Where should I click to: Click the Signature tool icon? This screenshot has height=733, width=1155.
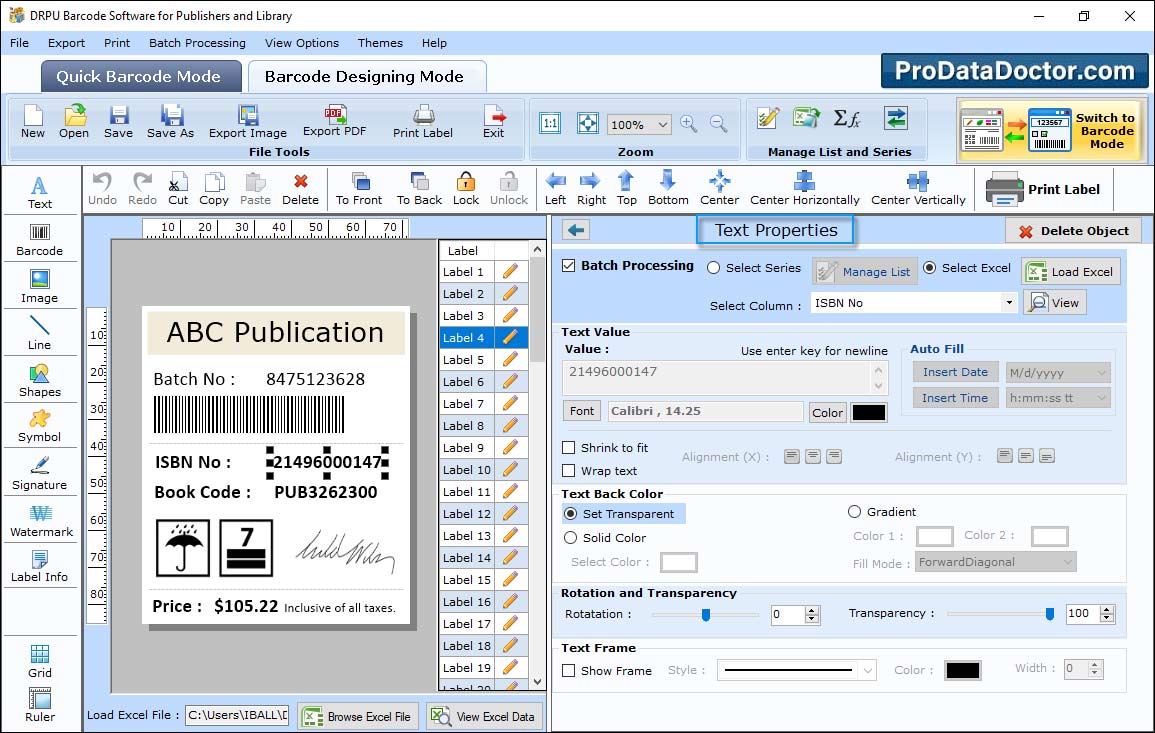pyautogui.click(x=40, y=472)
